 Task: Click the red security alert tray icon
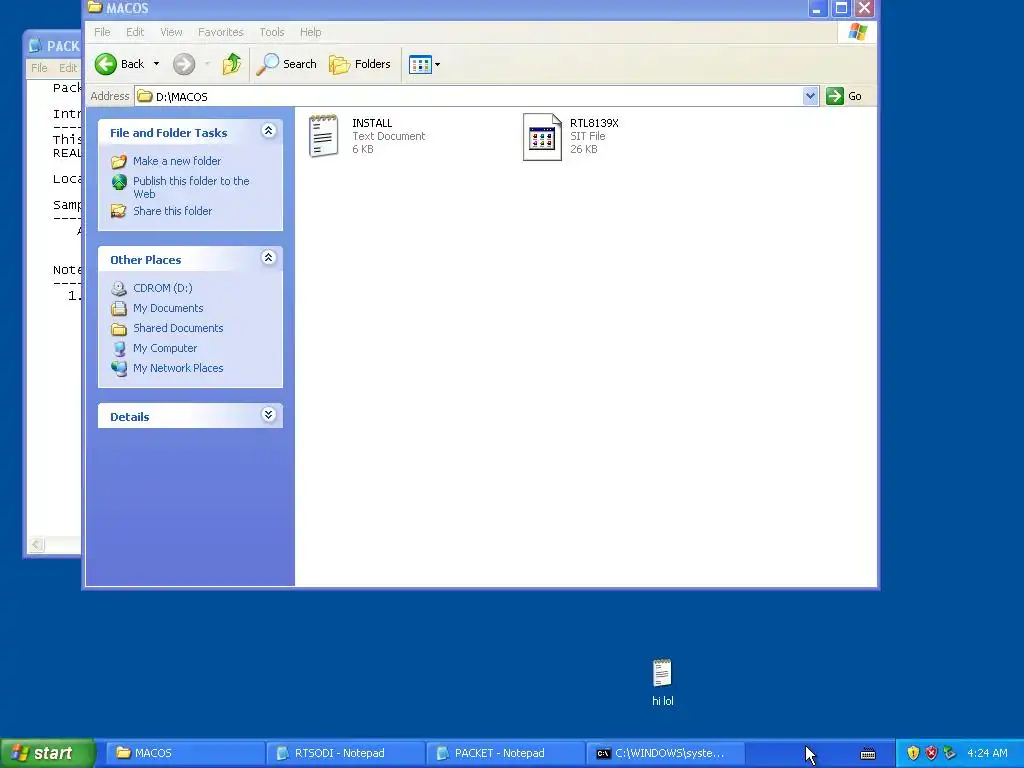click(x=931, y=753)
